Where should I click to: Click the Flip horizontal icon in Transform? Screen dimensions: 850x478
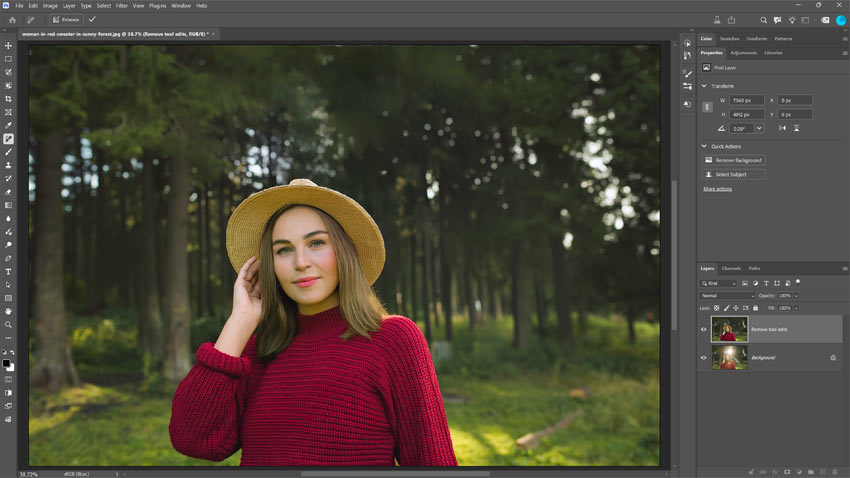[782, 128]
